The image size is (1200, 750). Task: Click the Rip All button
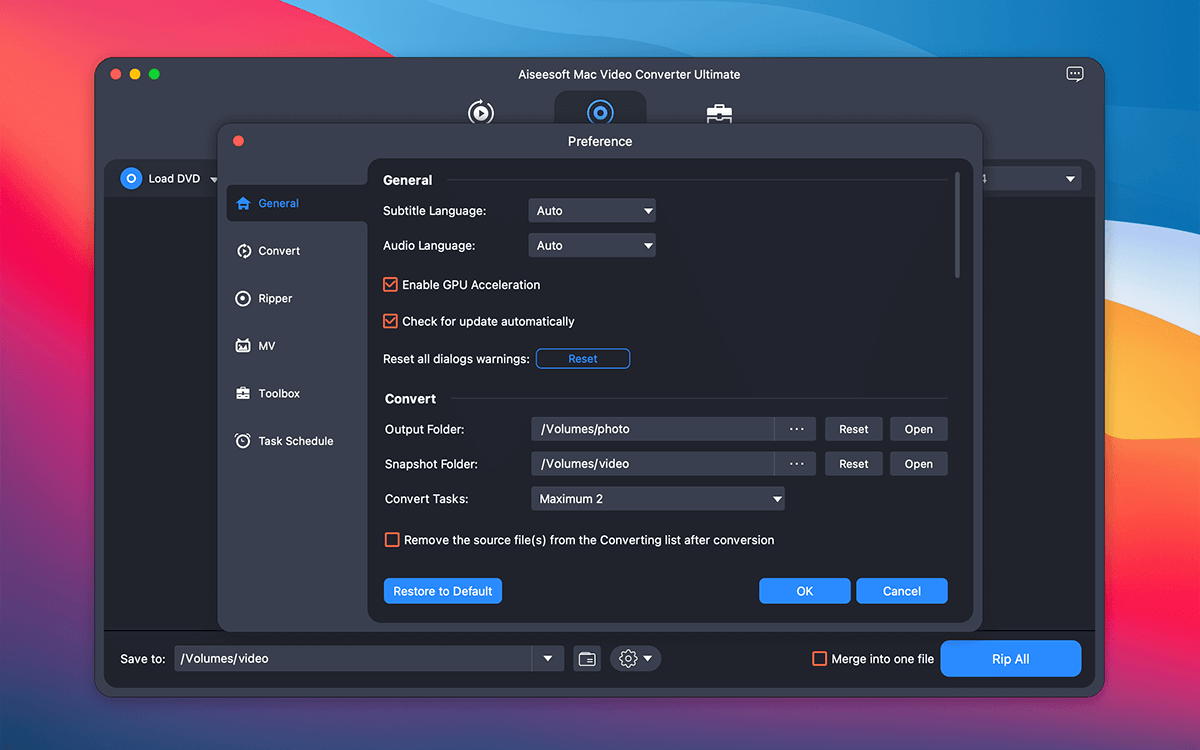point(1010,659)
